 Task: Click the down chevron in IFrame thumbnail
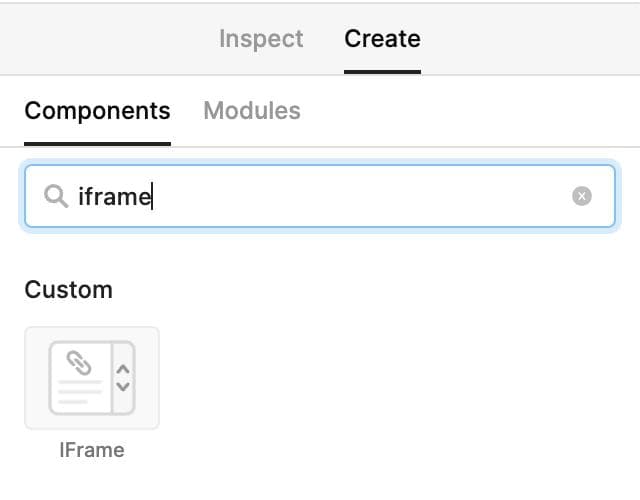[x=123, y=386]
